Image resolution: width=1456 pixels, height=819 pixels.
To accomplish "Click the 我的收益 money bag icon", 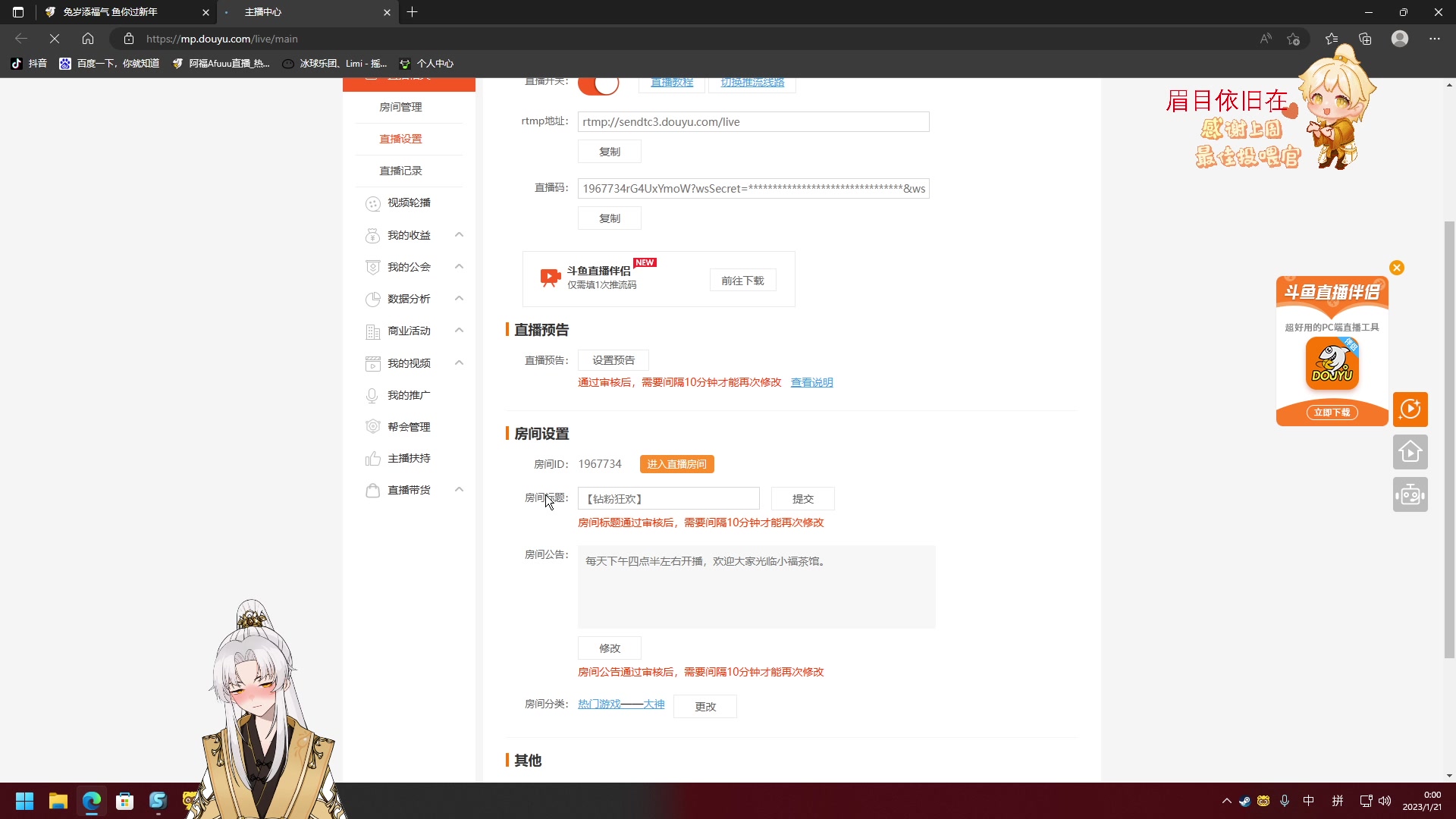I will [372, 235].
